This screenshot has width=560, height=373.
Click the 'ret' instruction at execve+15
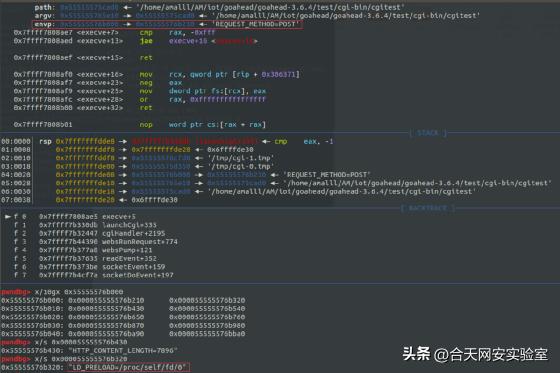coord(146,58)
